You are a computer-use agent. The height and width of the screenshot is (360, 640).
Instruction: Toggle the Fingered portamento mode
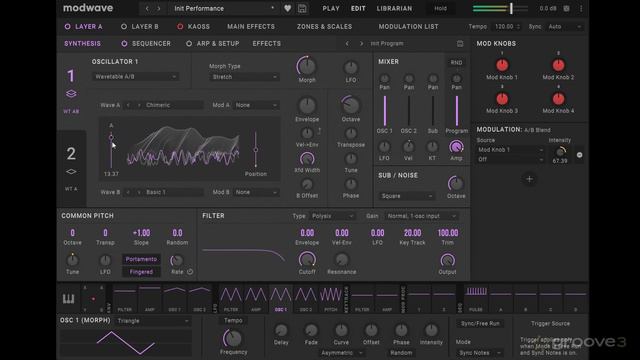141,272
